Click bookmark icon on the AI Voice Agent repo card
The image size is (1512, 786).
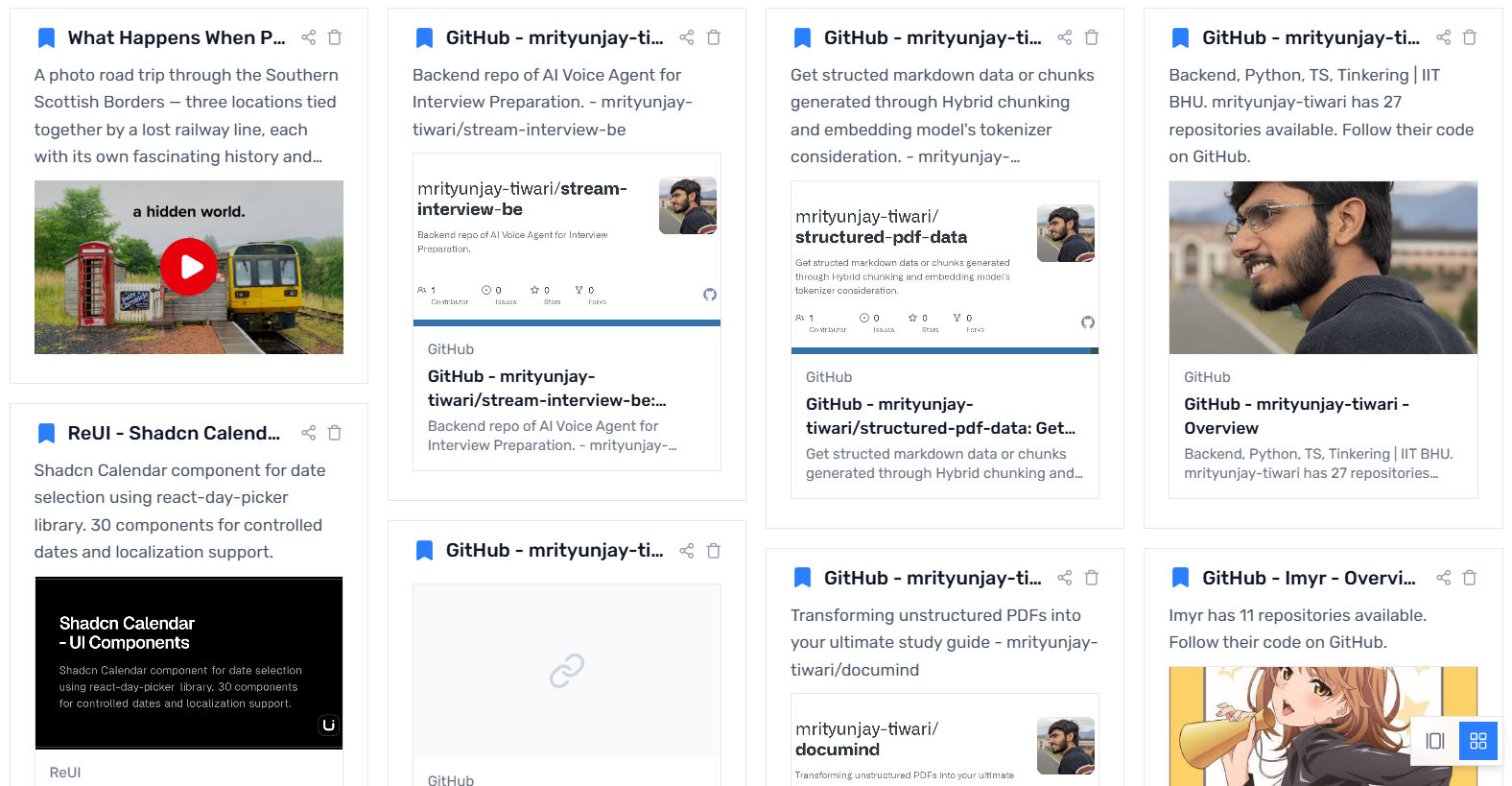424,38
